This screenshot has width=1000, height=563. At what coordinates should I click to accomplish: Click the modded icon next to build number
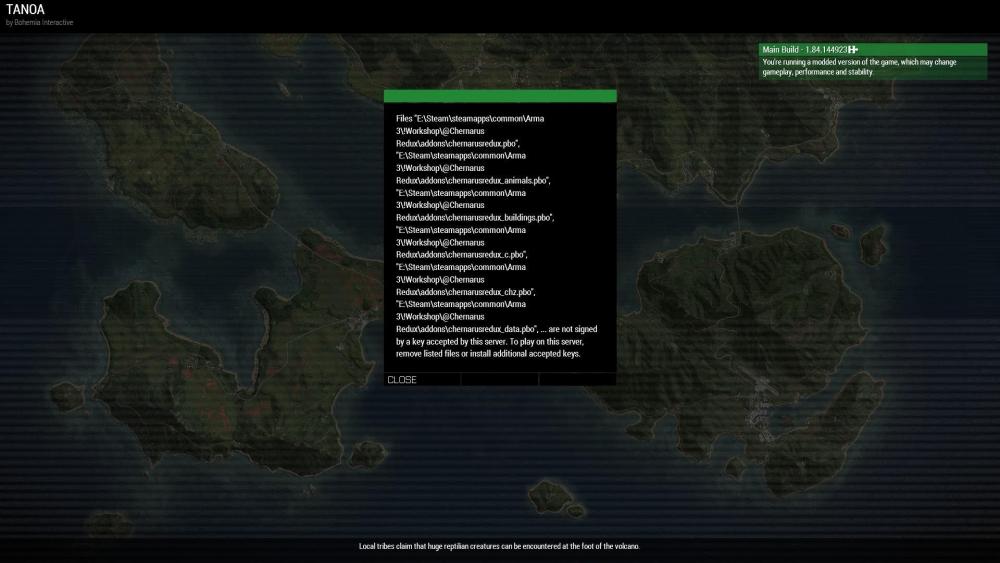[x=853, y=50]
